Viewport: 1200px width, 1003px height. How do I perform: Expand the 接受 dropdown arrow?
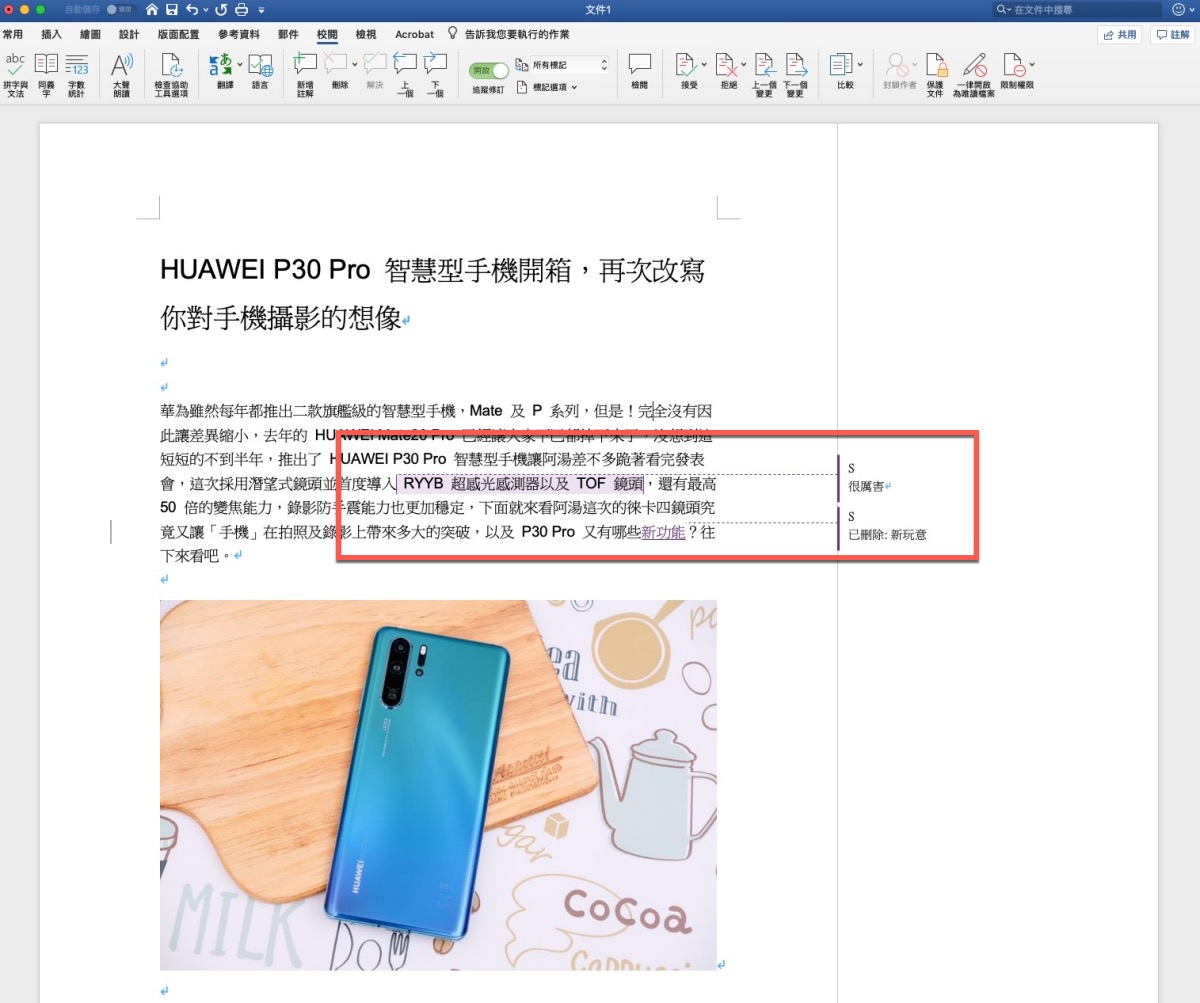tap(704, 66)
